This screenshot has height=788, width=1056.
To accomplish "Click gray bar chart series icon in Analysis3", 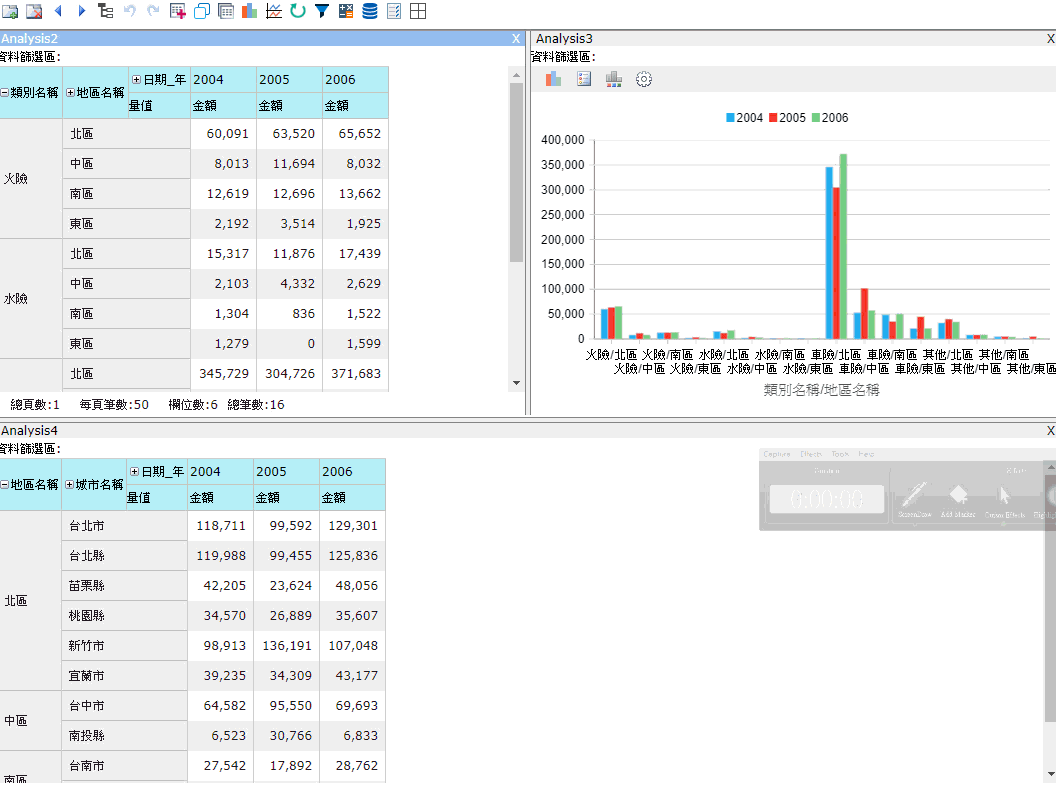I will (614, 79).
